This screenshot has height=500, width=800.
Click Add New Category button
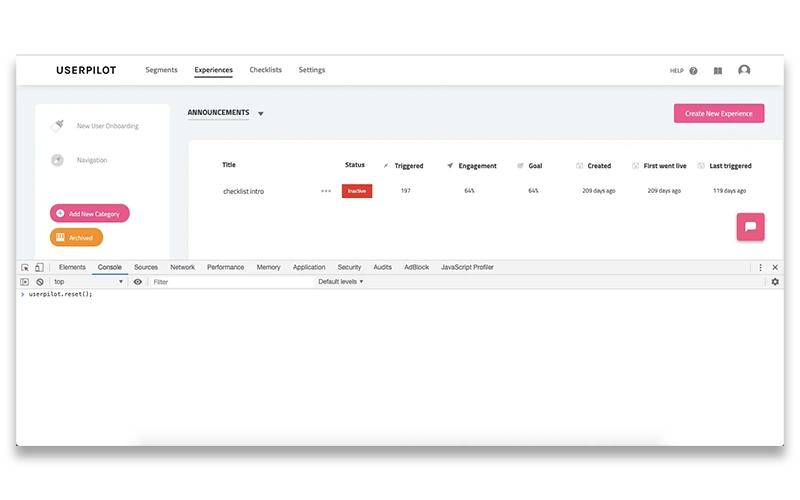pyautogui.click(x=90, y=213)
